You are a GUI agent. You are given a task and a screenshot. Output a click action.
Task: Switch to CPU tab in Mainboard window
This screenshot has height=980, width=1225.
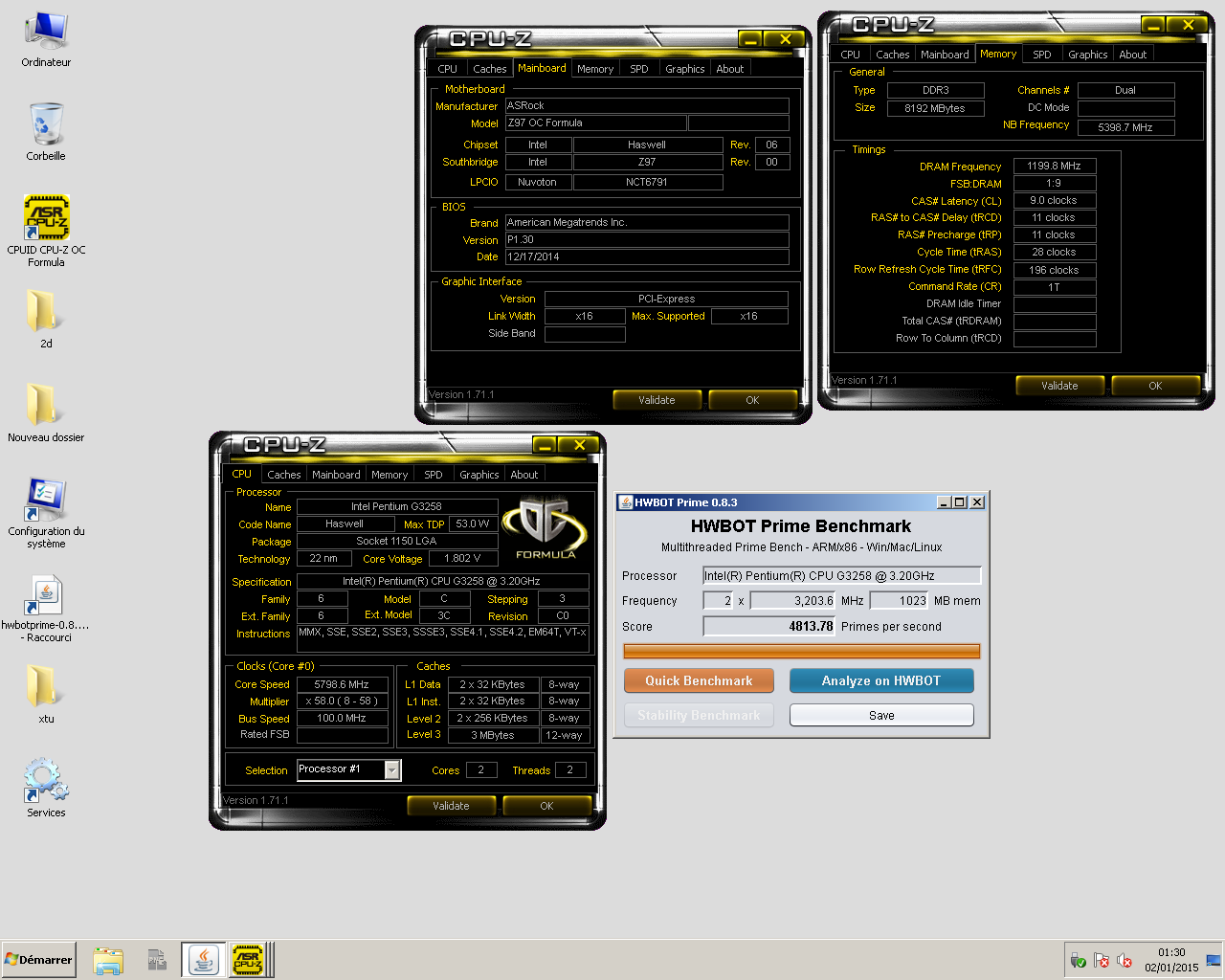[448, 69]
